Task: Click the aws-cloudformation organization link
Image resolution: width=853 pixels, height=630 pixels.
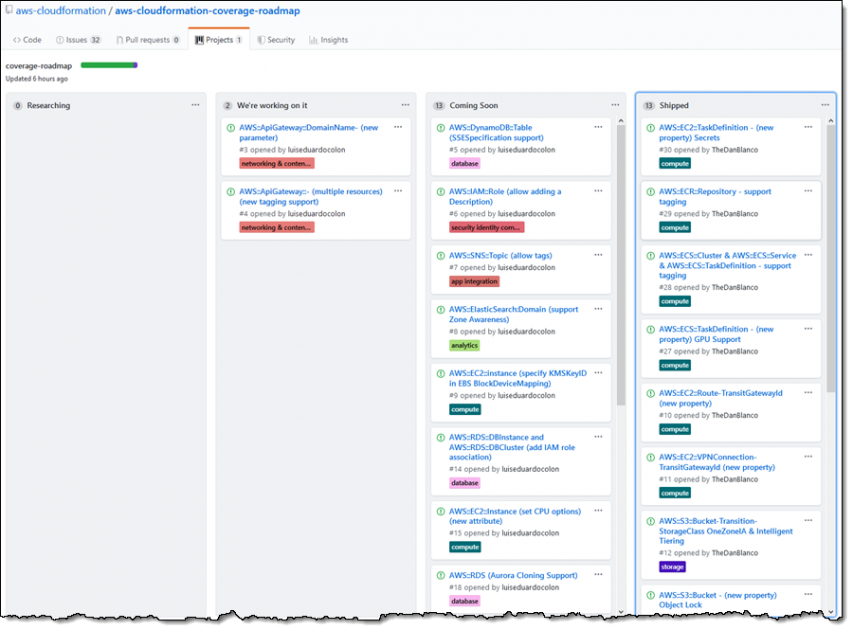Action: pos(60,11)
